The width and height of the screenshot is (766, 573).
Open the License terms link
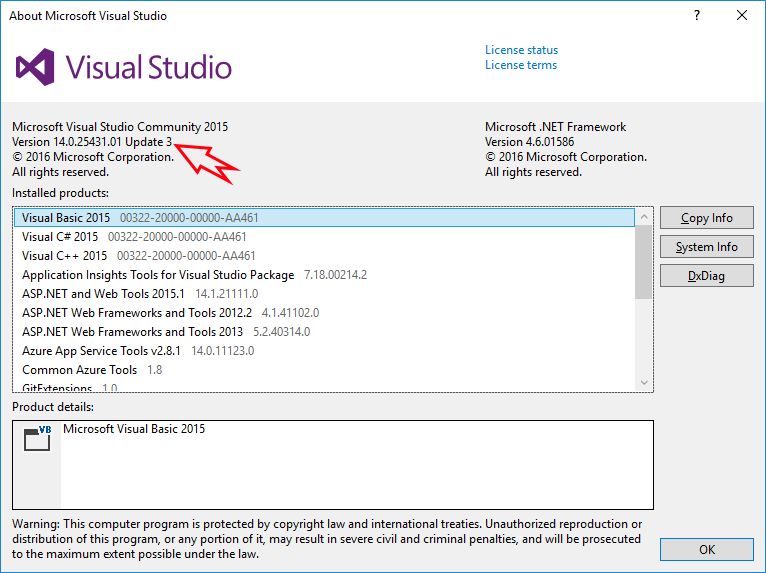coord(521,65)
